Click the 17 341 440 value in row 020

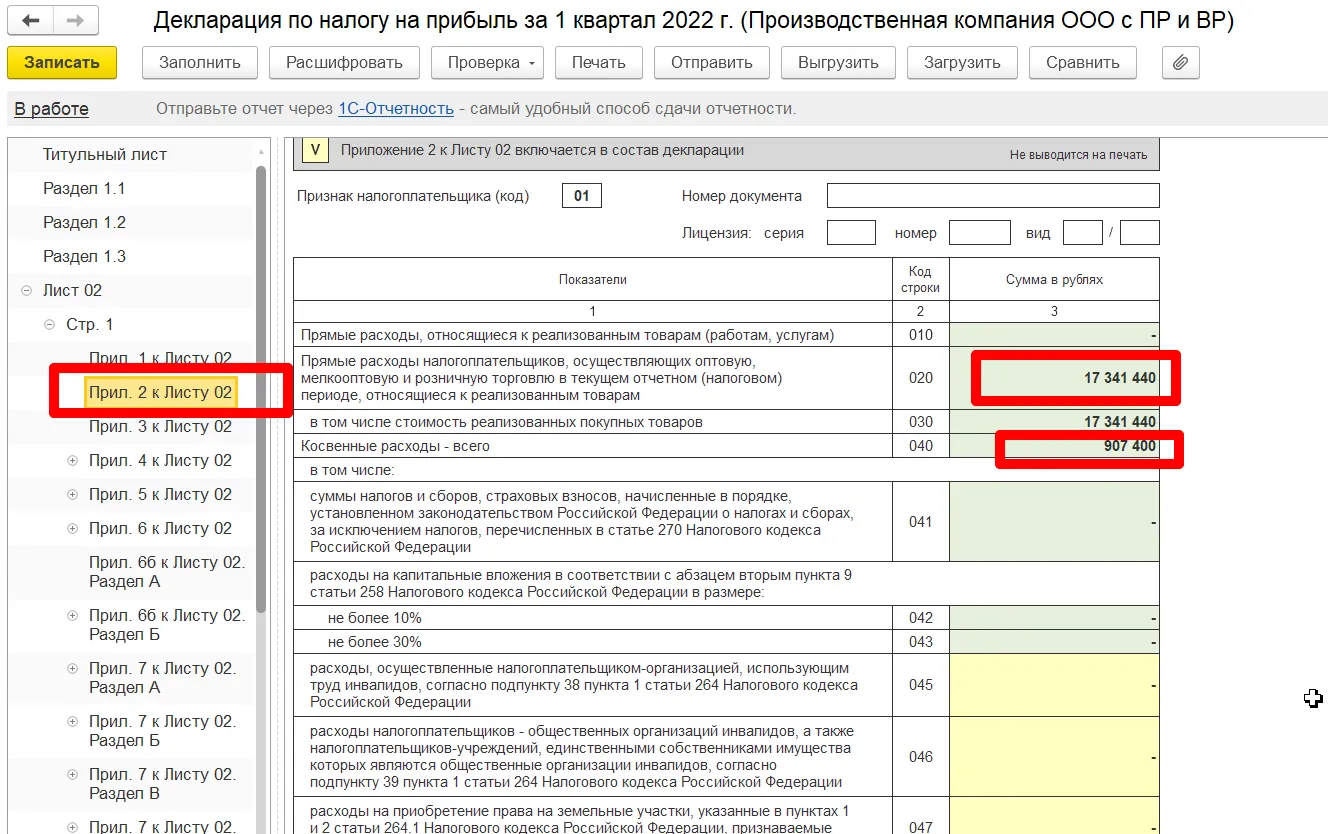pyautogui.click(x=1120, y=378)
